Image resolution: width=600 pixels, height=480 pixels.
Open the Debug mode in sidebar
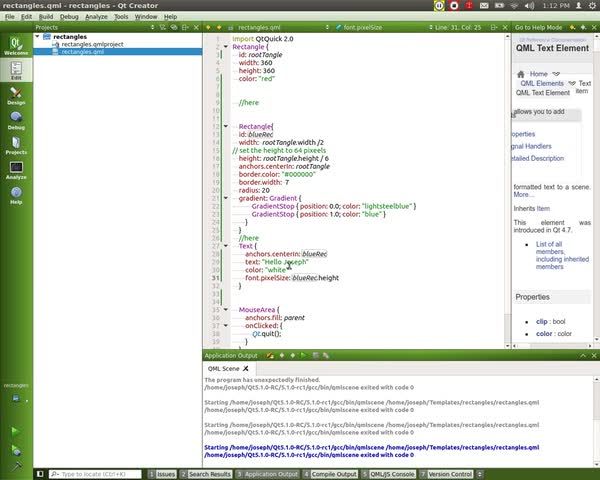(16, 120)
